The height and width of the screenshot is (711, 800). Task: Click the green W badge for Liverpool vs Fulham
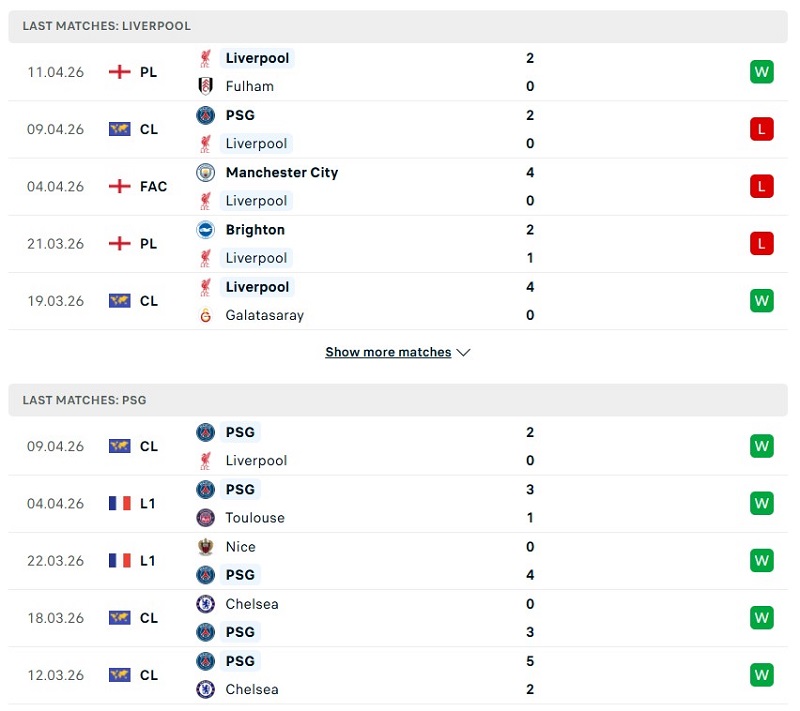point(762,72)
